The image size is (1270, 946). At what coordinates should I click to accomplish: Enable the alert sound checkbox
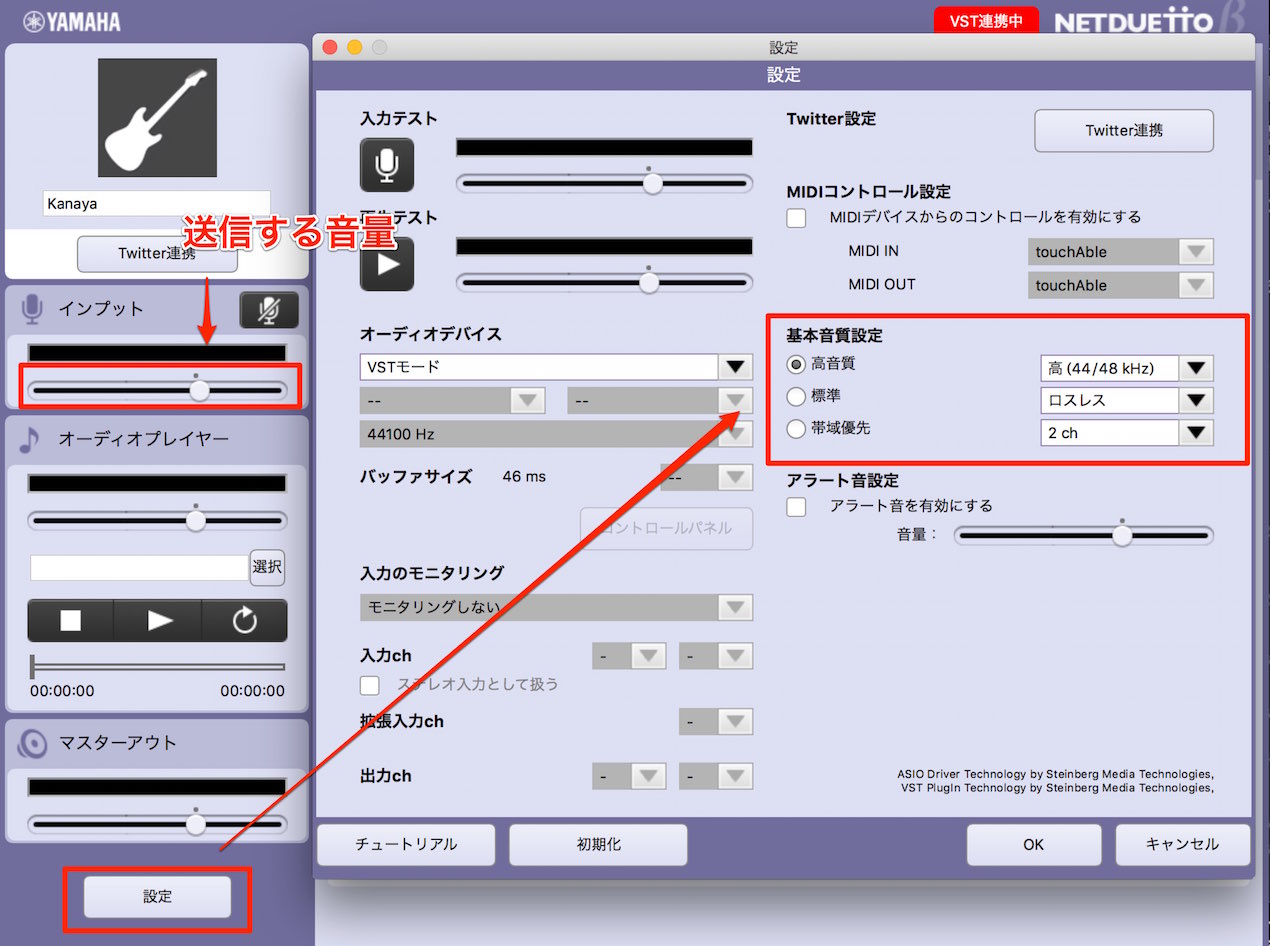point(796,506)
